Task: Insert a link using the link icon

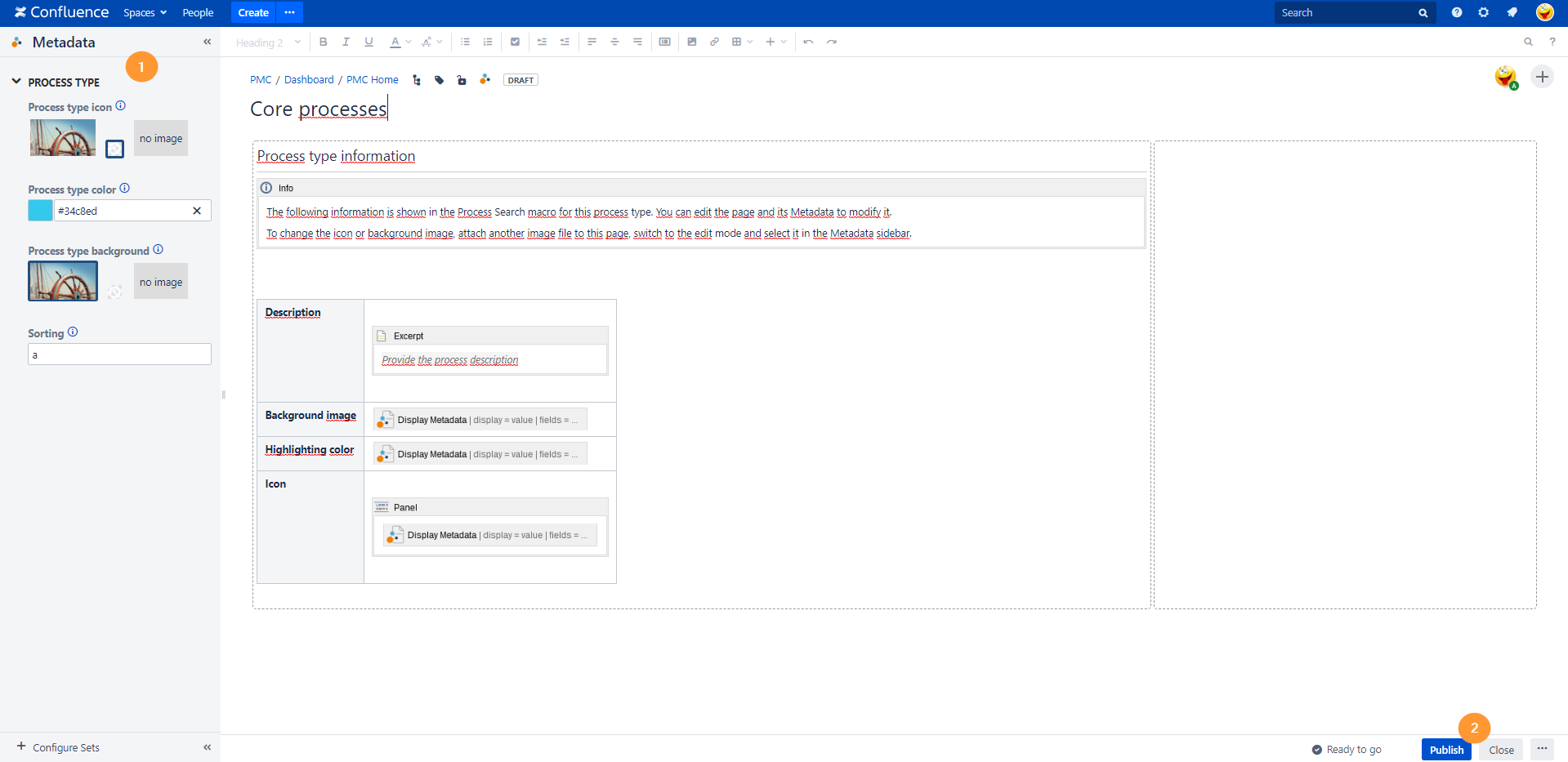Action: point(714,42)
